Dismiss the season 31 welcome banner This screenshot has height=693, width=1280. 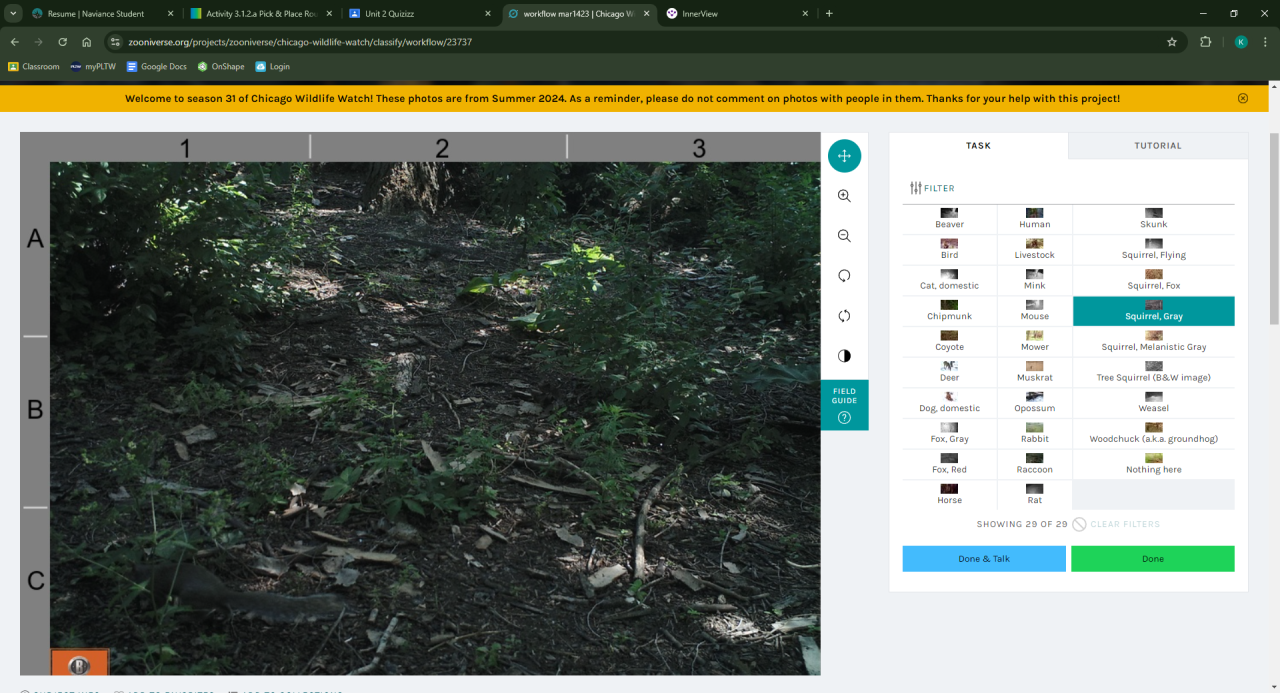[1243, 98]
